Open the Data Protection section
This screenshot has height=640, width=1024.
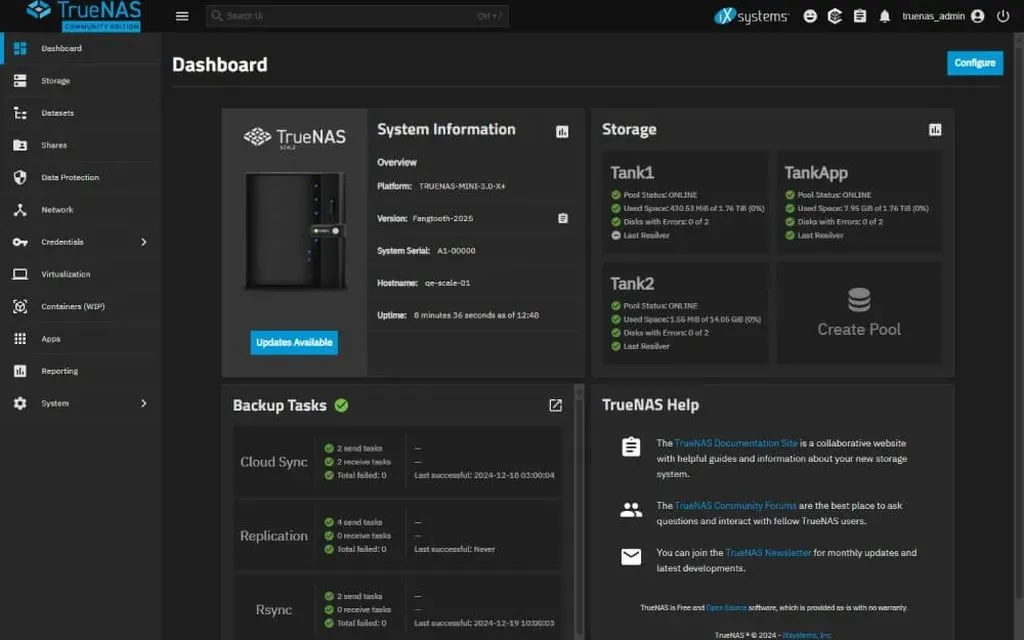click(x=69, y=177)
